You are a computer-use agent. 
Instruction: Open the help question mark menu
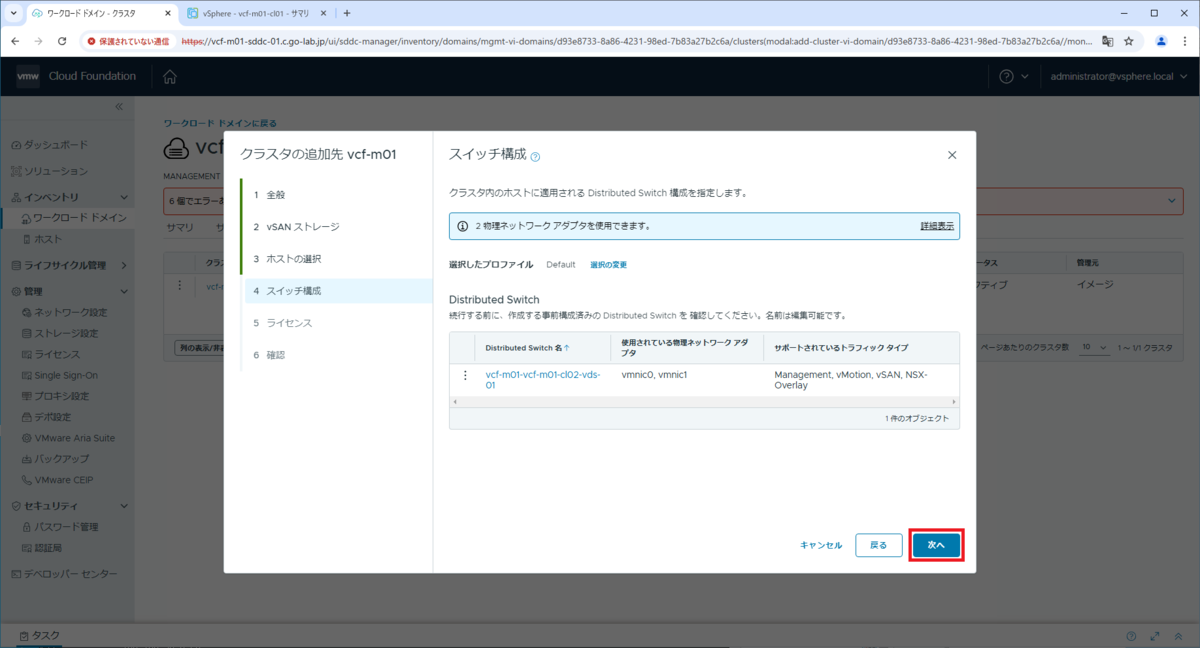coord(1013,77)
